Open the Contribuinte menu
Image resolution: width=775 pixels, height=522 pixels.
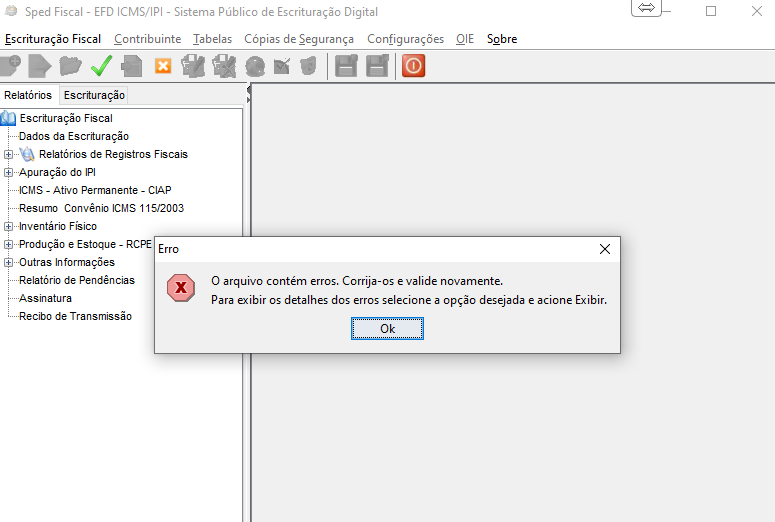(x=147, y=39)
